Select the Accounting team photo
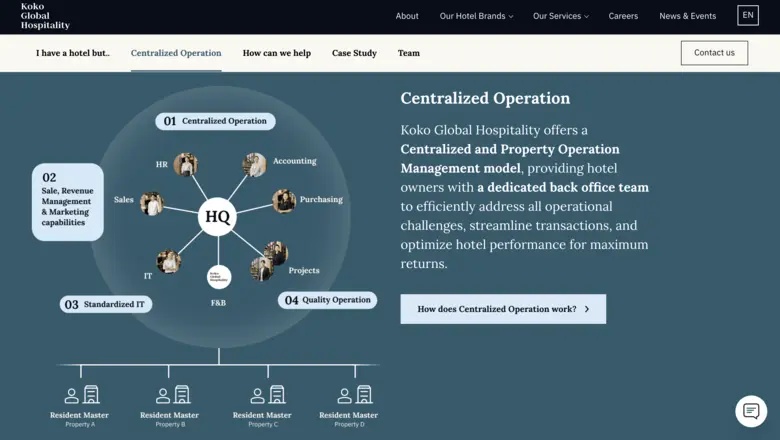Image resolution: width=780 pixels, height=440 pixels. pos(254,165)
